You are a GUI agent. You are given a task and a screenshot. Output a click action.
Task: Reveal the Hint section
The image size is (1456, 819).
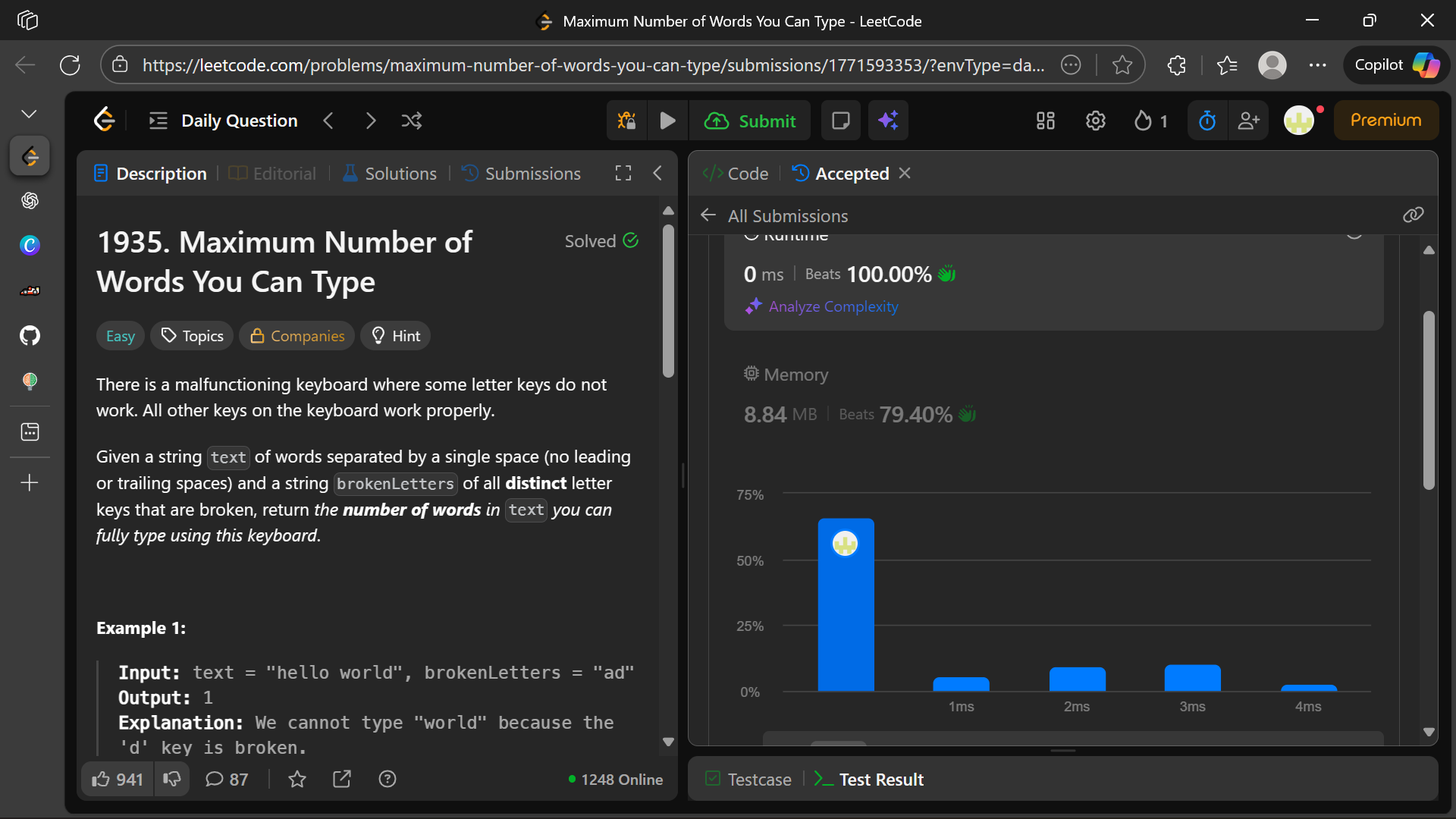point(395,336)
